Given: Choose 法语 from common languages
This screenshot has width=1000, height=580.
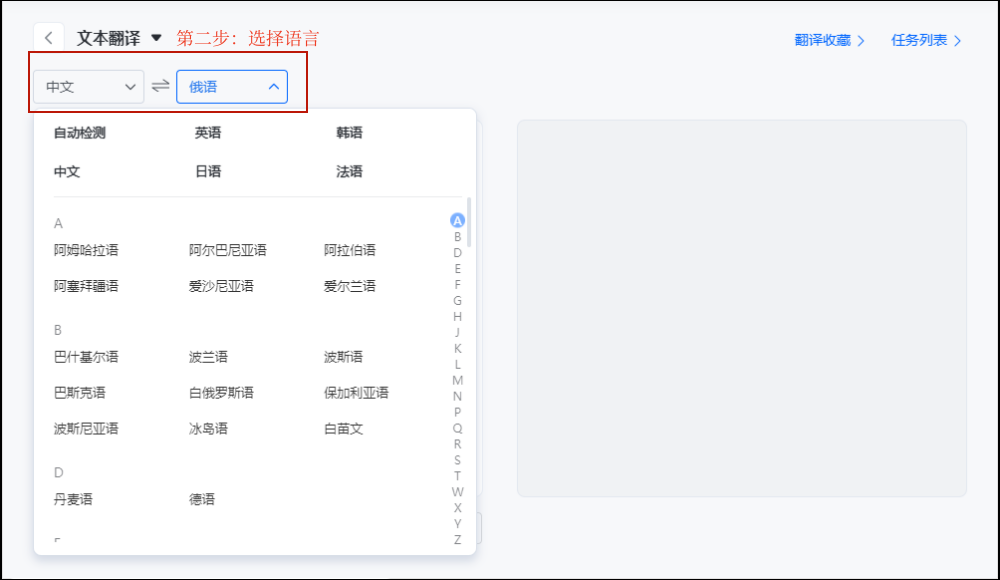Looking at the screenshot, I should (x=348, y=171).
